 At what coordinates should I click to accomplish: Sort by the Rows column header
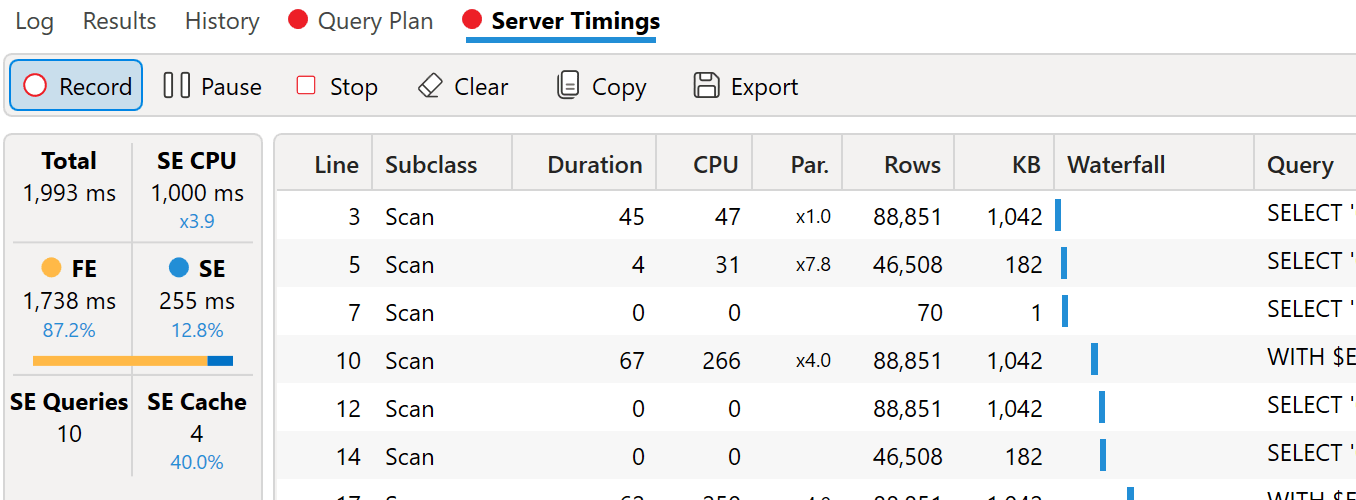click(x=898, y=165)
